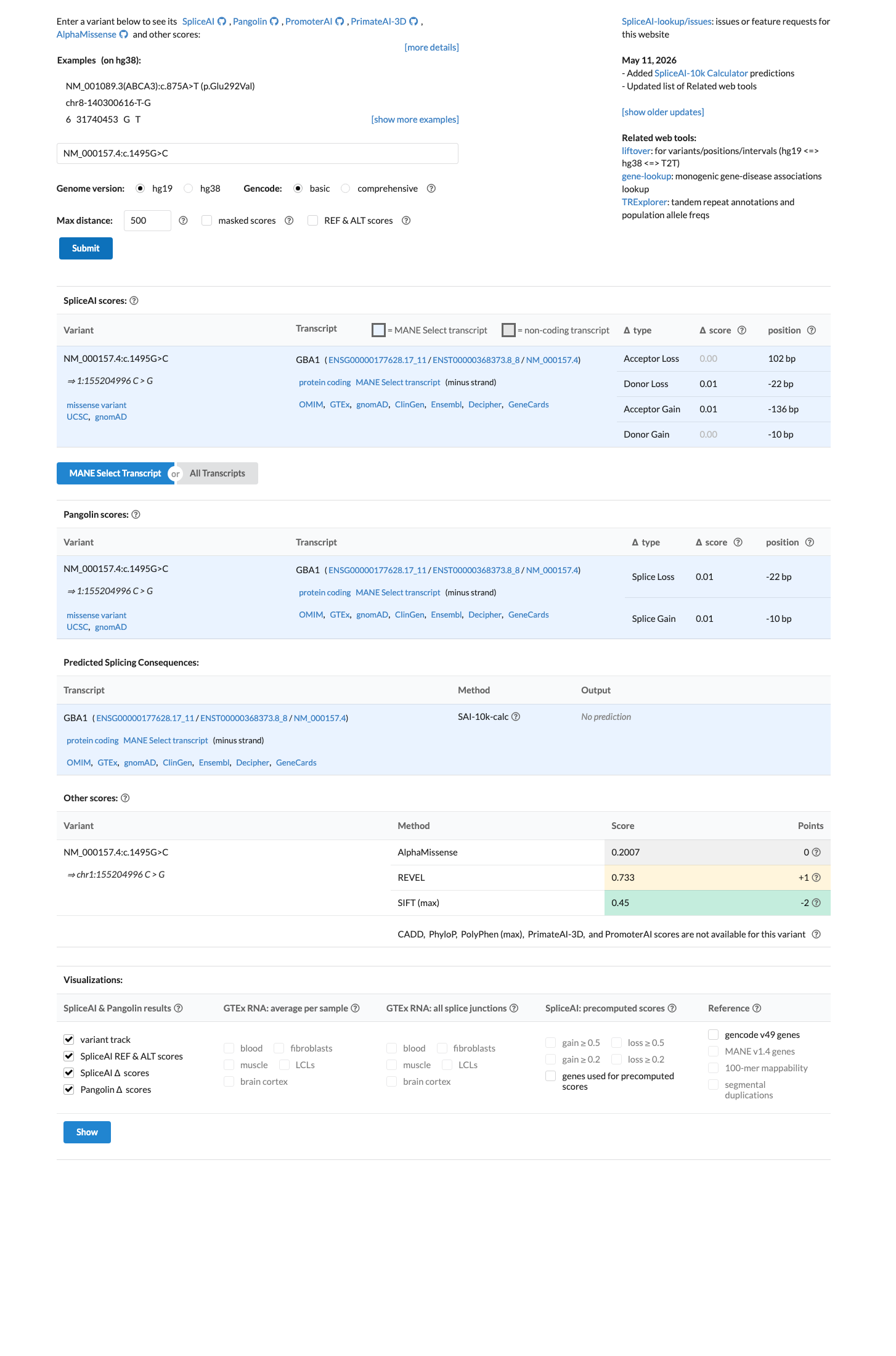The image size is (896, 1356).
Task: Click help icon in REVEL points cell
Action: 817,878
